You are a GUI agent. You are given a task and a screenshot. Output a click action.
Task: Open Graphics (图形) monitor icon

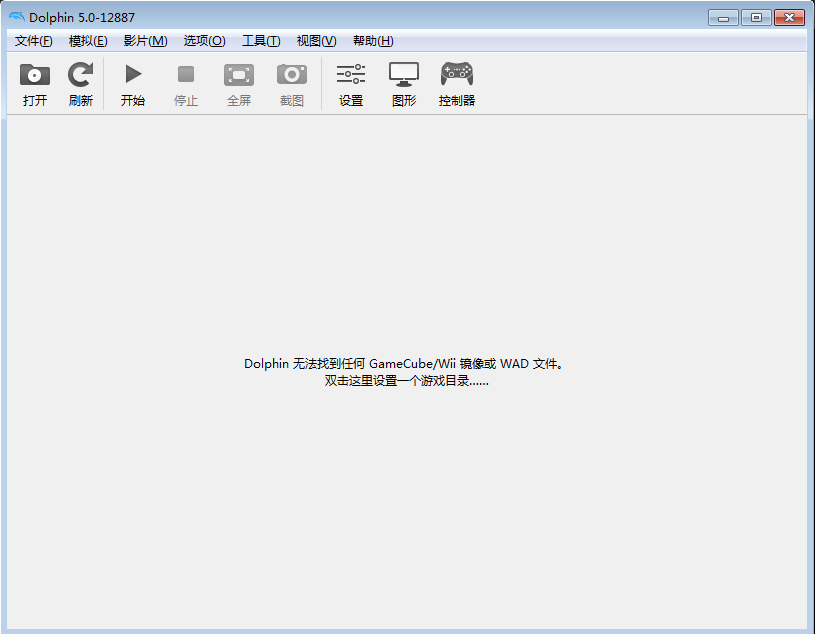[x=404, y=76]
